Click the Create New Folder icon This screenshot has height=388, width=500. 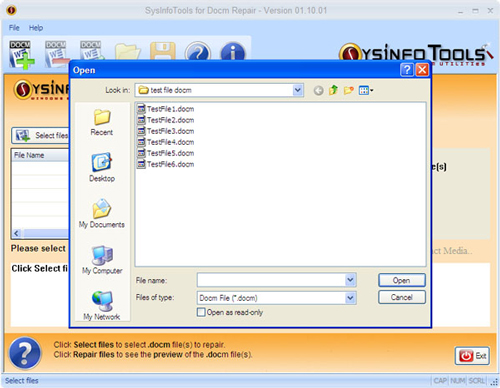(348, 90)
